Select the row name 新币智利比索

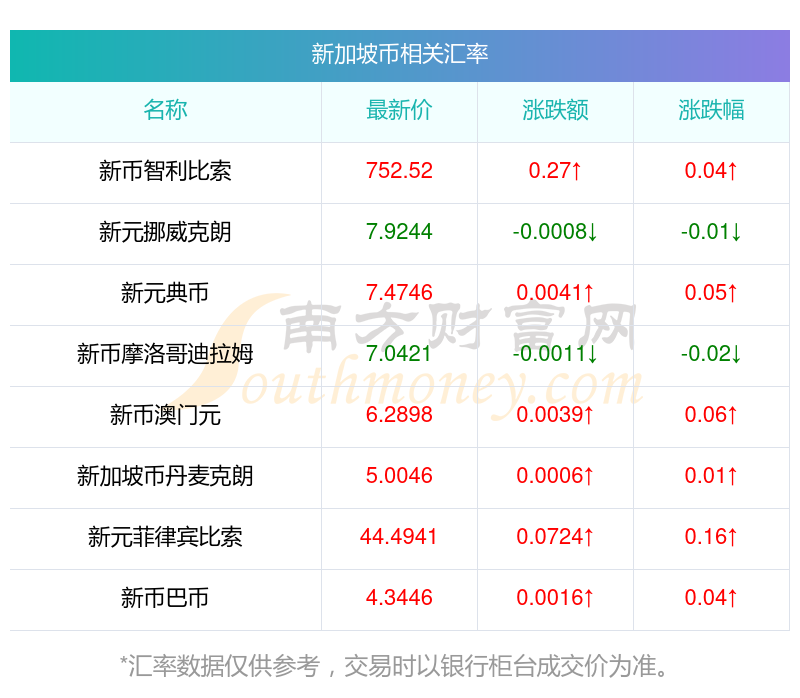(x=165, y=171)
